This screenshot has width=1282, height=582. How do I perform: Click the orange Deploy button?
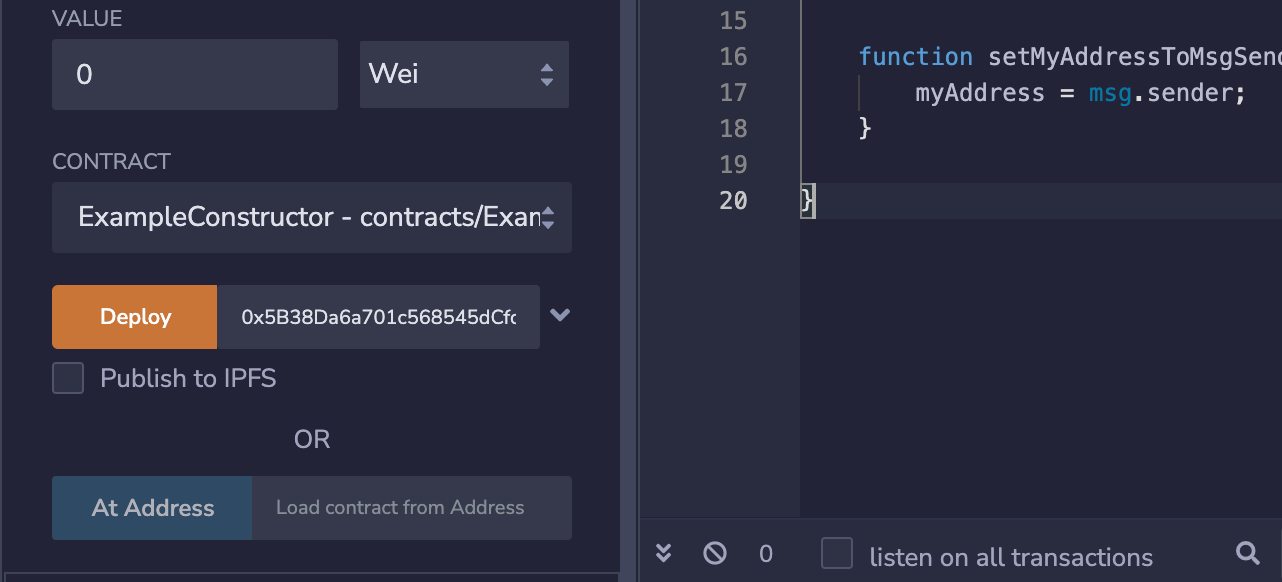click(135, 317)
